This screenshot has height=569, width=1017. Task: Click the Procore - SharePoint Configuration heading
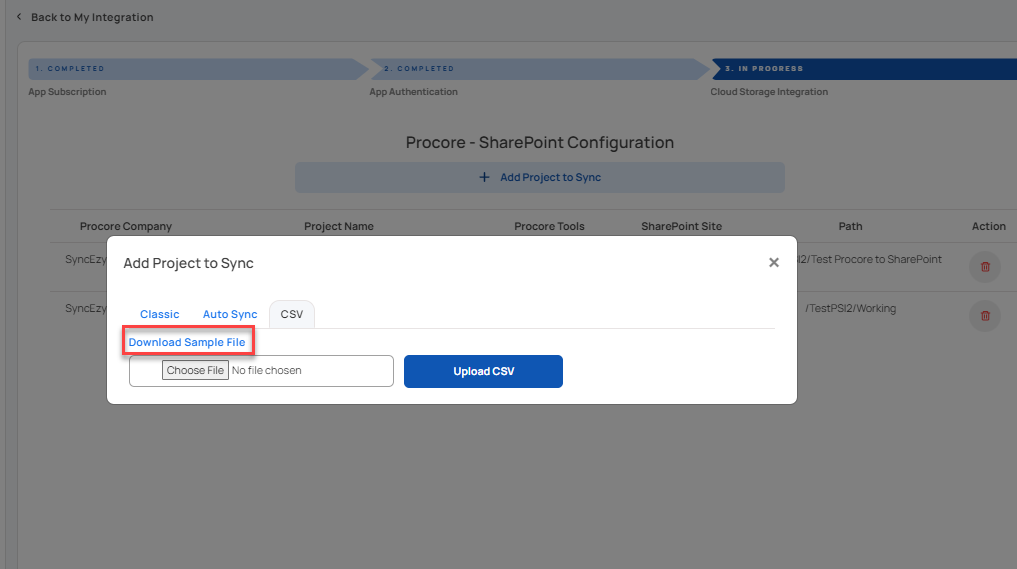click(540, 142)
